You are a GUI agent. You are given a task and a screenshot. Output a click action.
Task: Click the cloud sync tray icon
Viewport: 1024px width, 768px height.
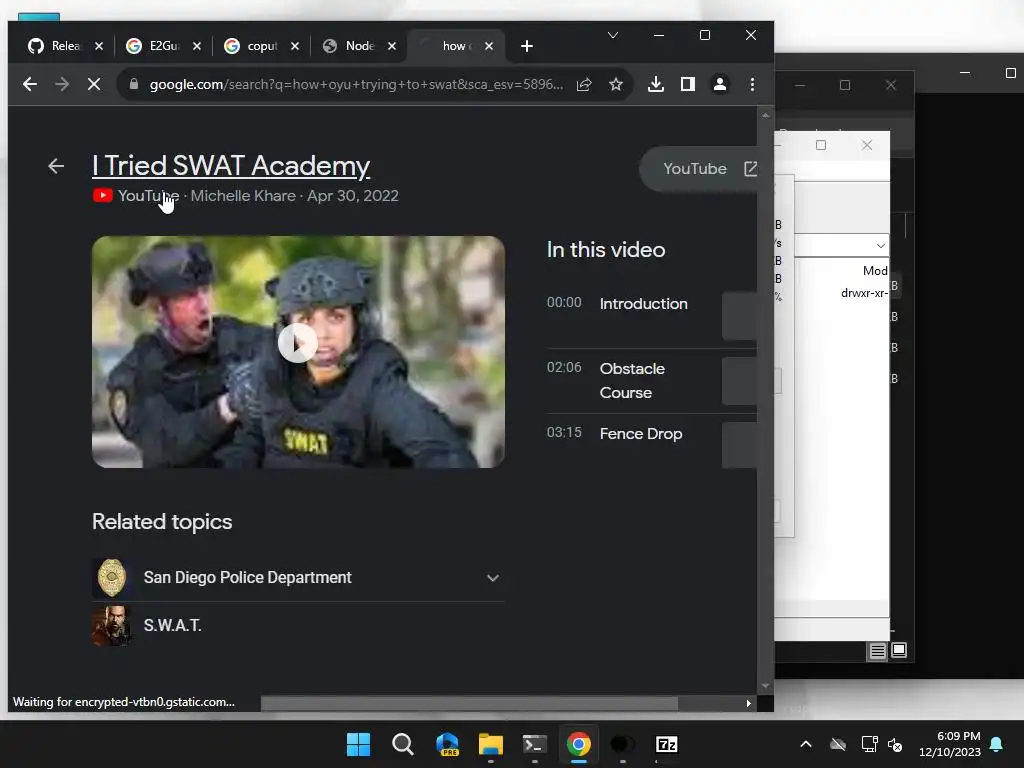click(838, 744)
